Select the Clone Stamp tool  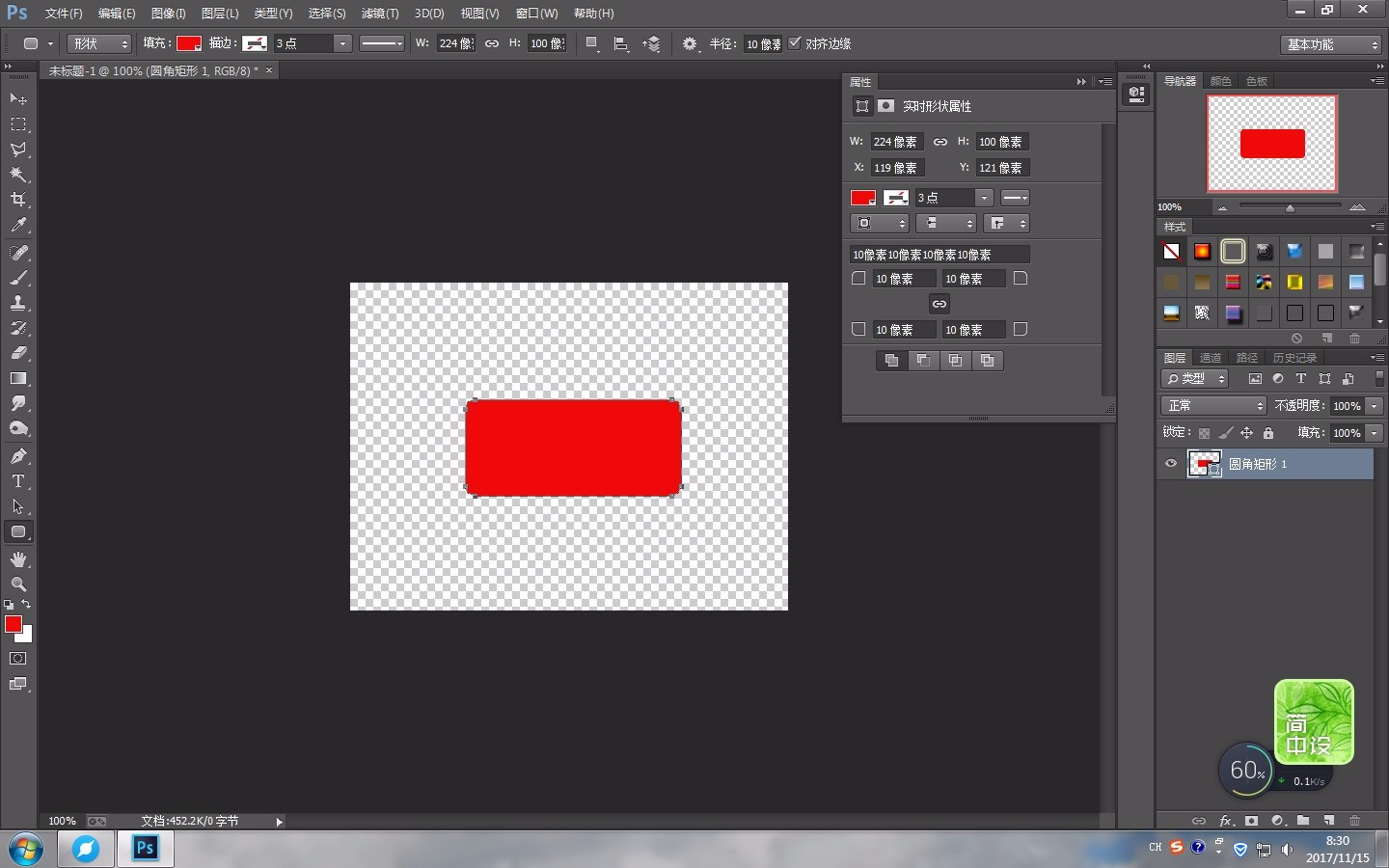click(x=18, y=303)
